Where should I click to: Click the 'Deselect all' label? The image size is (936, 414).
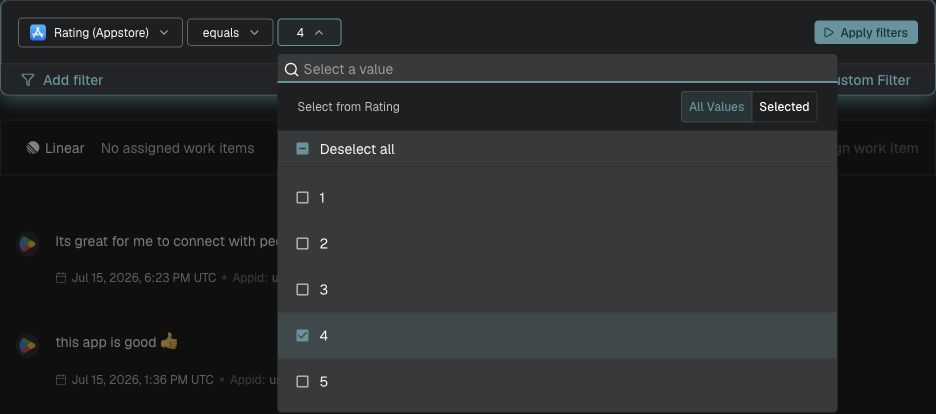(357, 149)
